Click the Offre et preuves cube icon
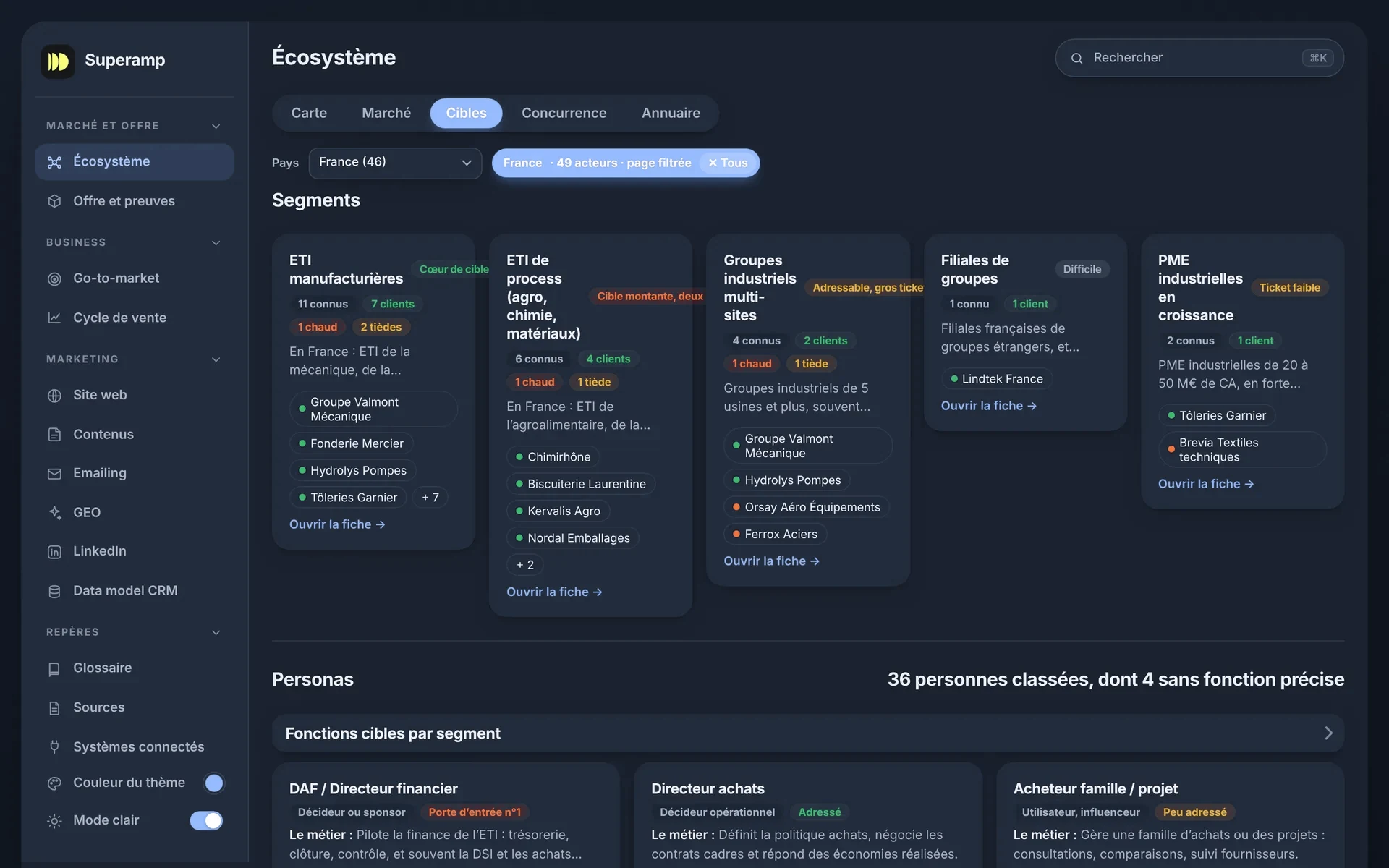The width and height of the screenshot is (1389, 868). (x=54, y=201)
